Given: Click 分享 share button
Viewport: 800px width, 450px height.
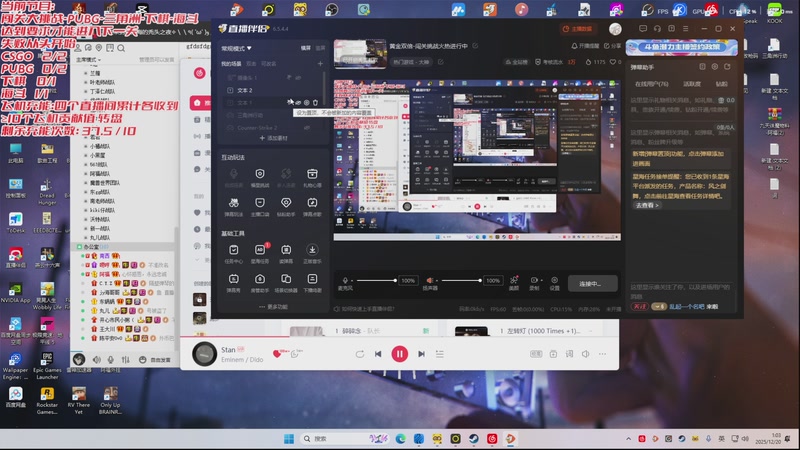Looking at the screenshot, I should [613, 46].
